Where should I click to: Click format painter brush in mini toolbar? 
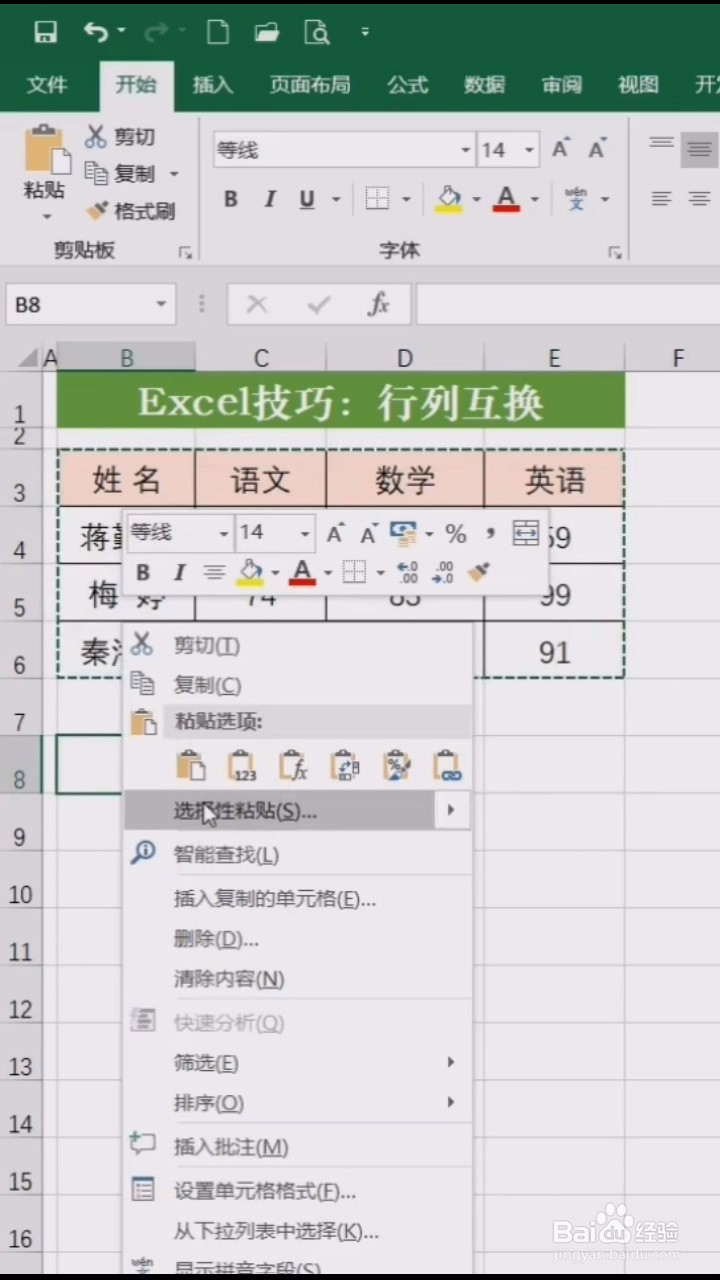(x=478, y=572)
